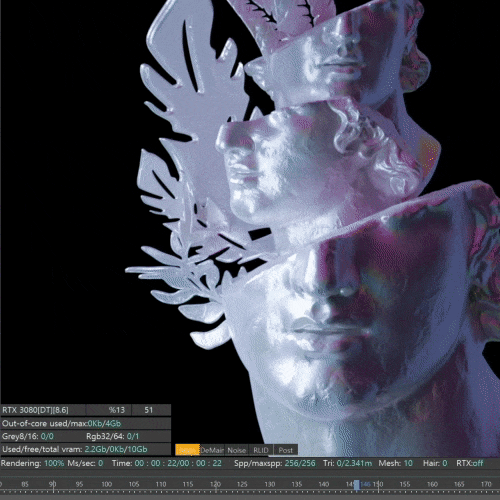Switch to the RLID pass tab
This screenshot has height=500, width=500.
point(261,450)
